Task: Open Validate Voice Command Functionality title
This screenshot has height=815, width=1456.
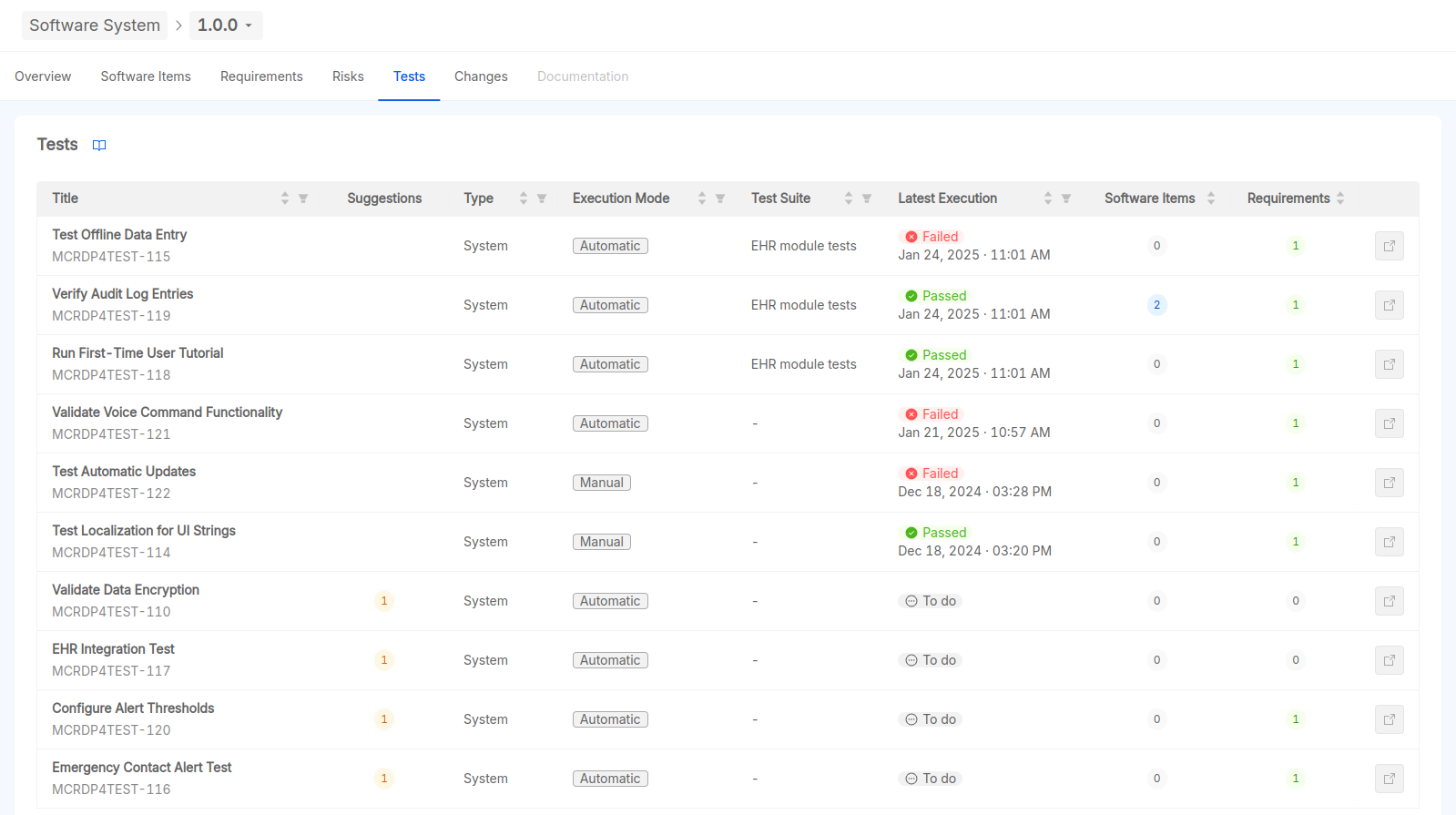Action: point(168,413)
